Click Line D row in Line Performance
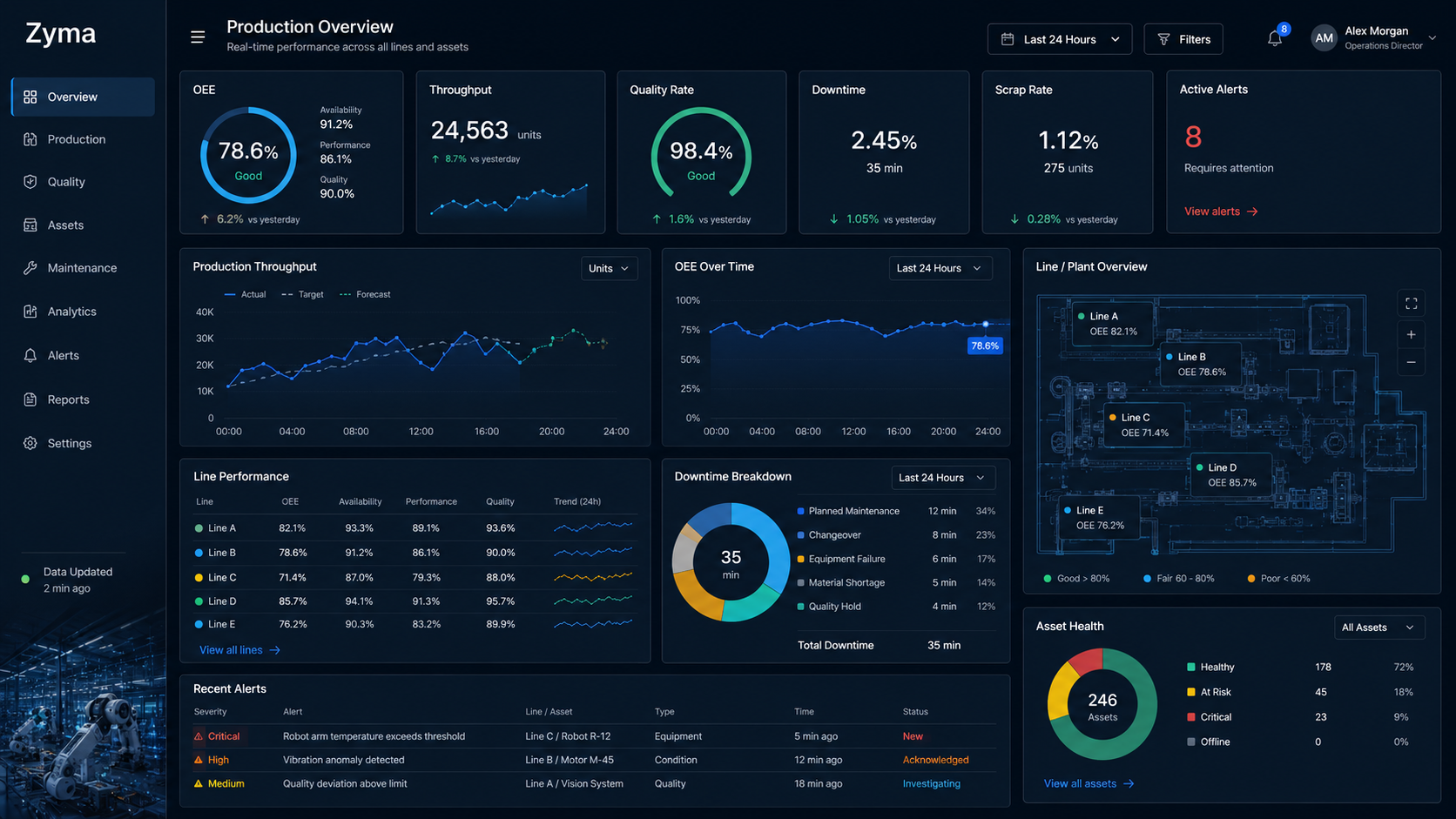Image resolution: width=1456 pixels, height=819 pixels. click(x=415, y=601)
